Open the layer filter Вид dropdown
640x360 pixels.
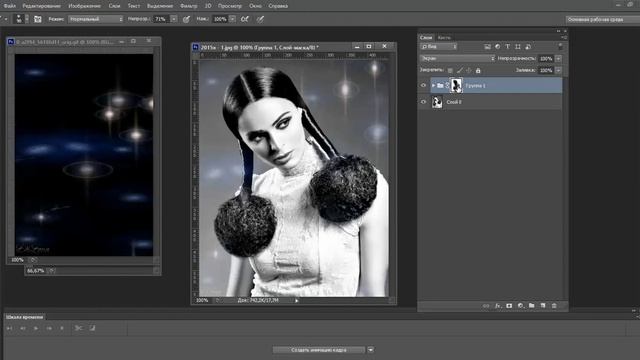(x=439, y=47)
